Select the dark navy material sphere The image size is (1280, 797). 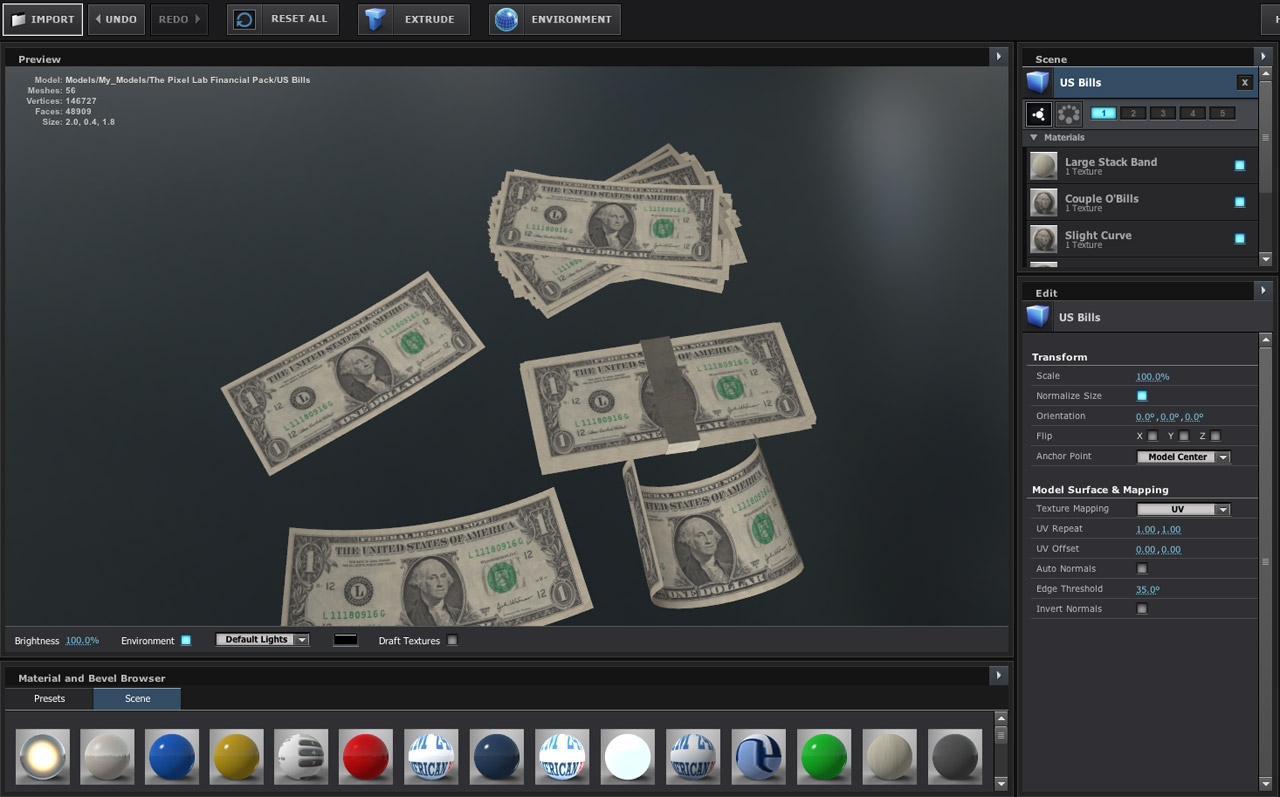(x=497, y=756)
